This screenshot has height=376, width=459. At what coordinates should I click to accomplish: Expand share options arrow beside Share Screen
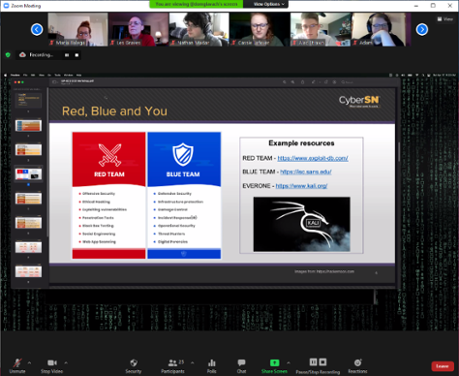(x=289, y=363)
